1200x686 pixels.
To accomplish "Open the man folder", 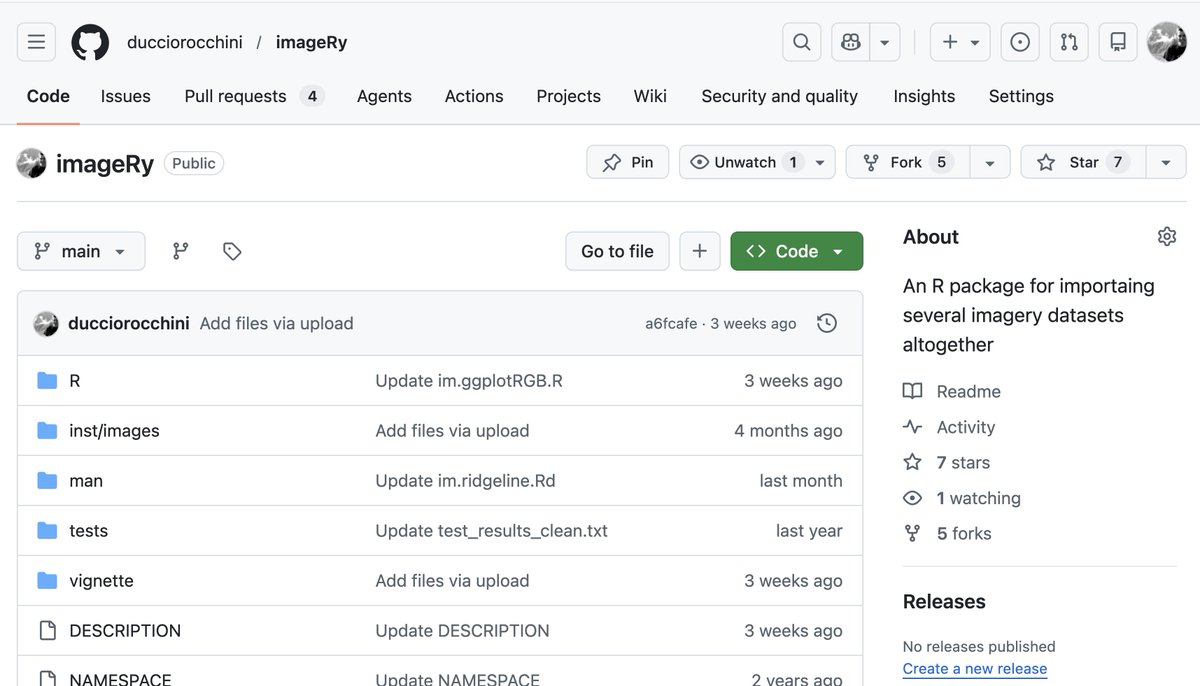I will (86, 481).
